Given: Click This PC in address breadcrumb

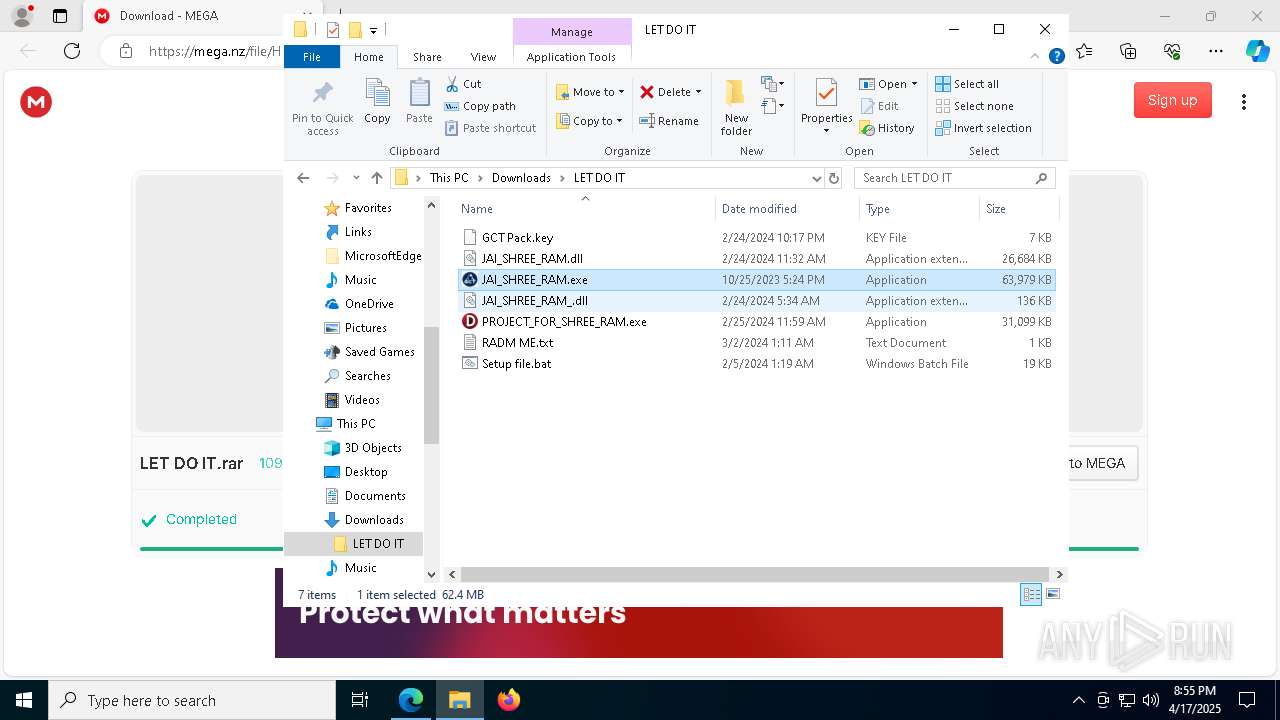Looking at the screenshot, I should click(x=449, y=178).
